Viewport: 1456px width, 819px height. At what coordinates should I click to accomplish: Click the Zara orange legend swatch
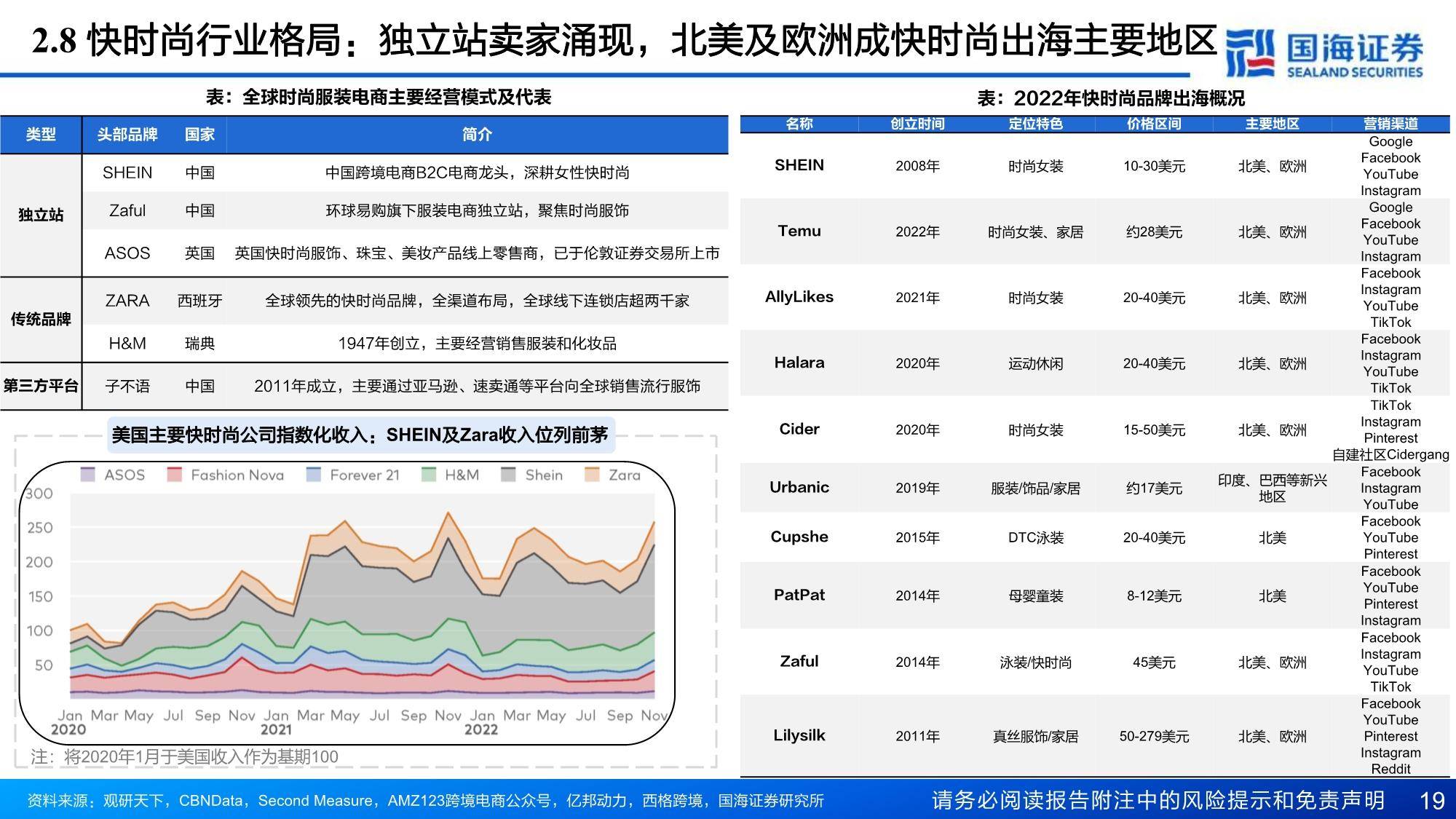coord(592,475)
